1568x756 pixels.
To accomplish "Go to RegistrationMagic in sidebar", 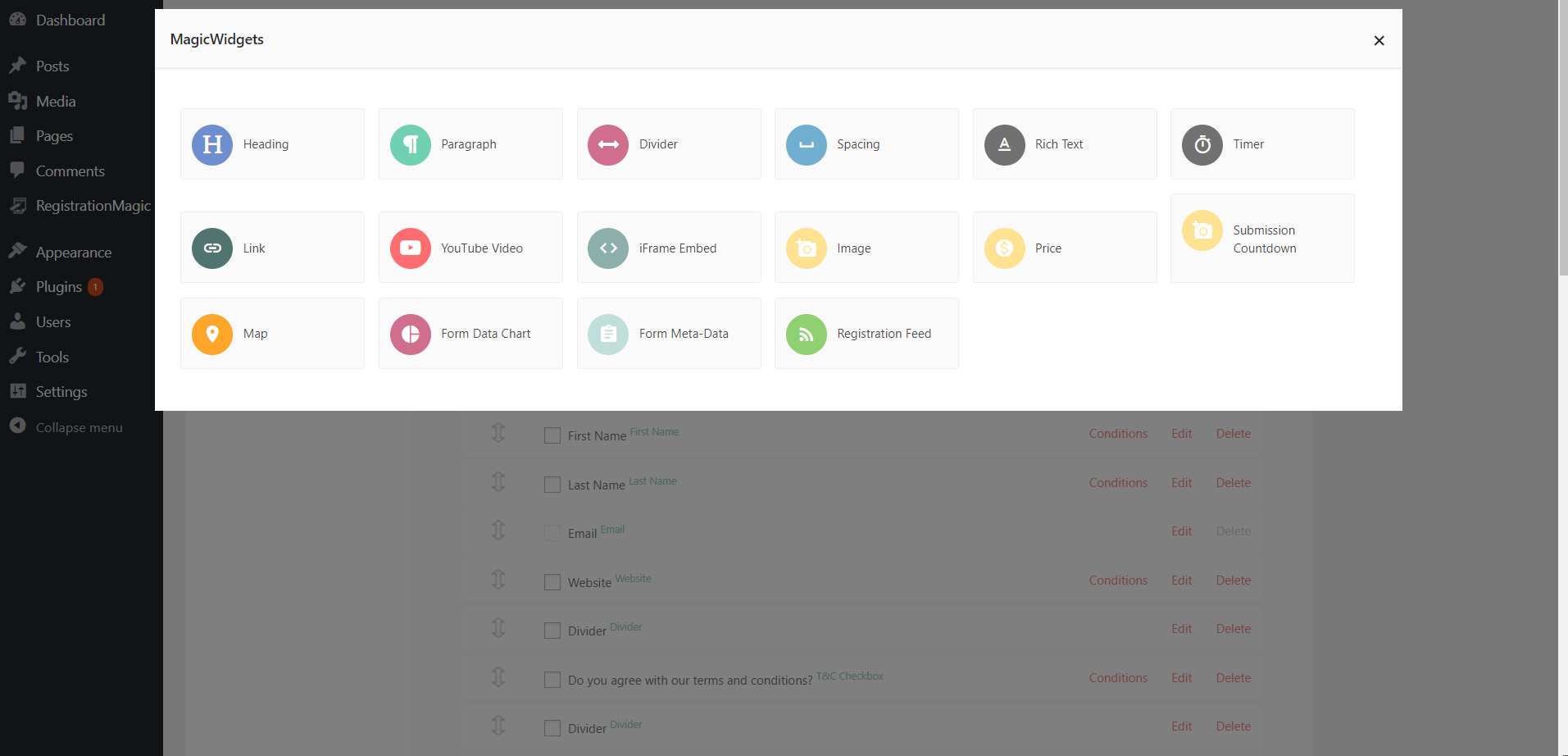I will coord(93,206).
